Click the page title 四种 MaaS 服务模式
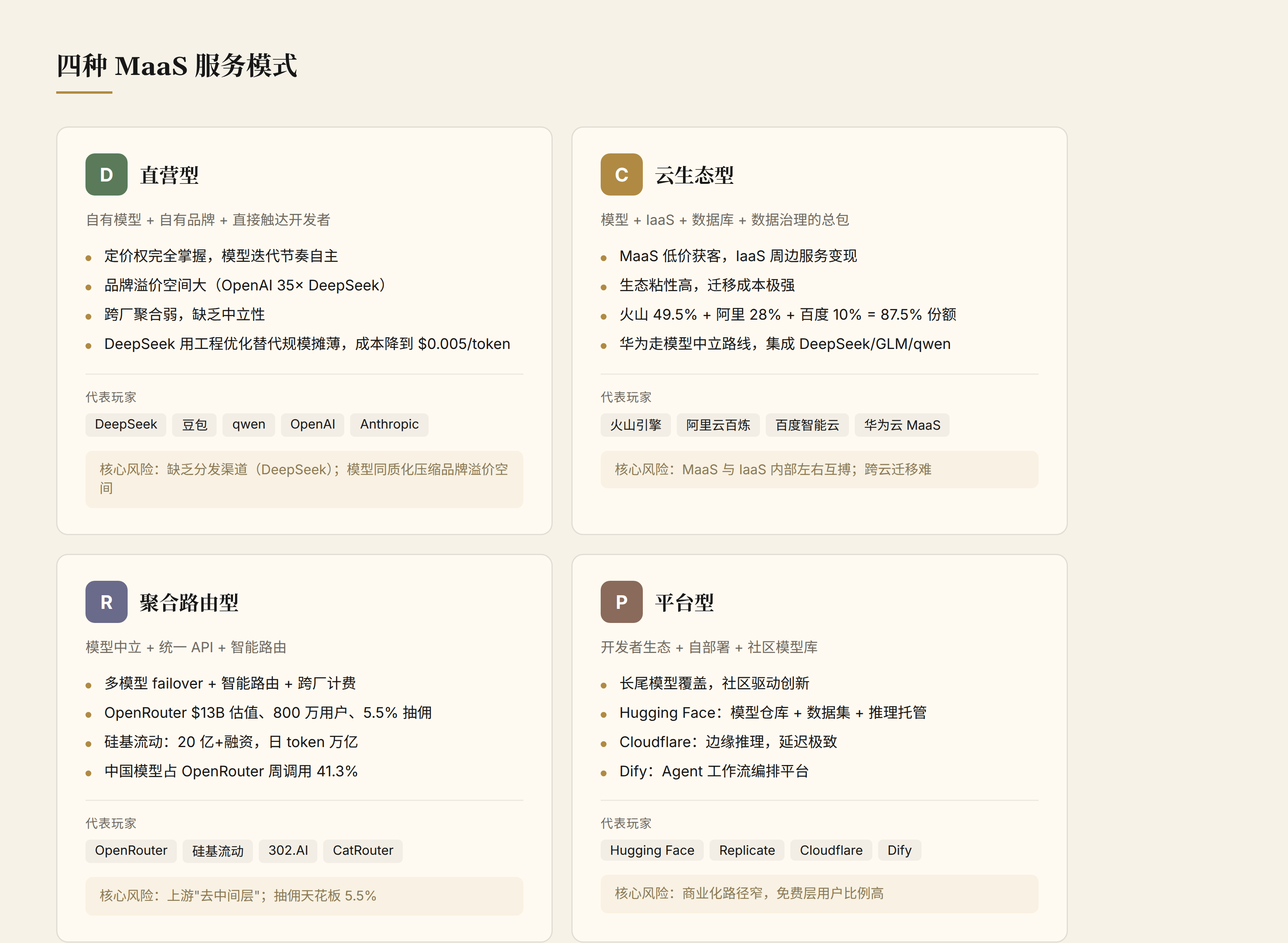 (177, 66)
